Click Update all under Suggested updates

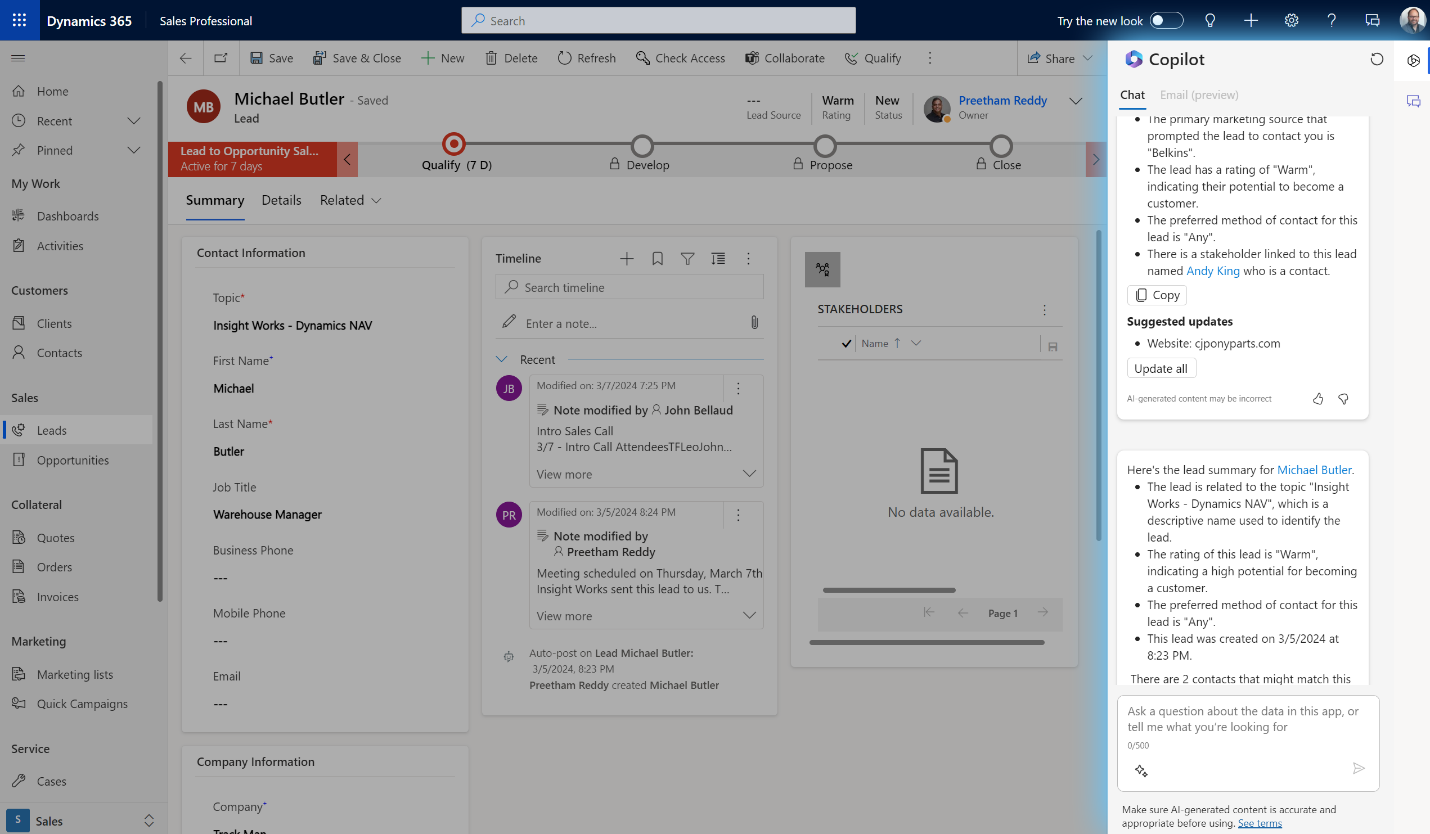pyautogui.click(x=1161, y=368)
